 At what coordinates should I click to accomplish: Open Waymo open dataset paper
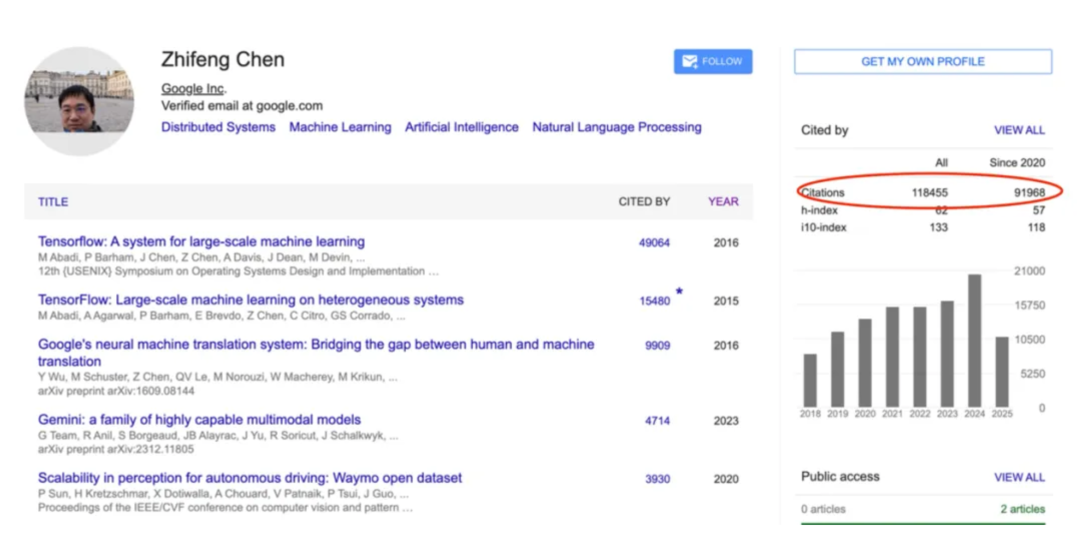coord(250,478)
